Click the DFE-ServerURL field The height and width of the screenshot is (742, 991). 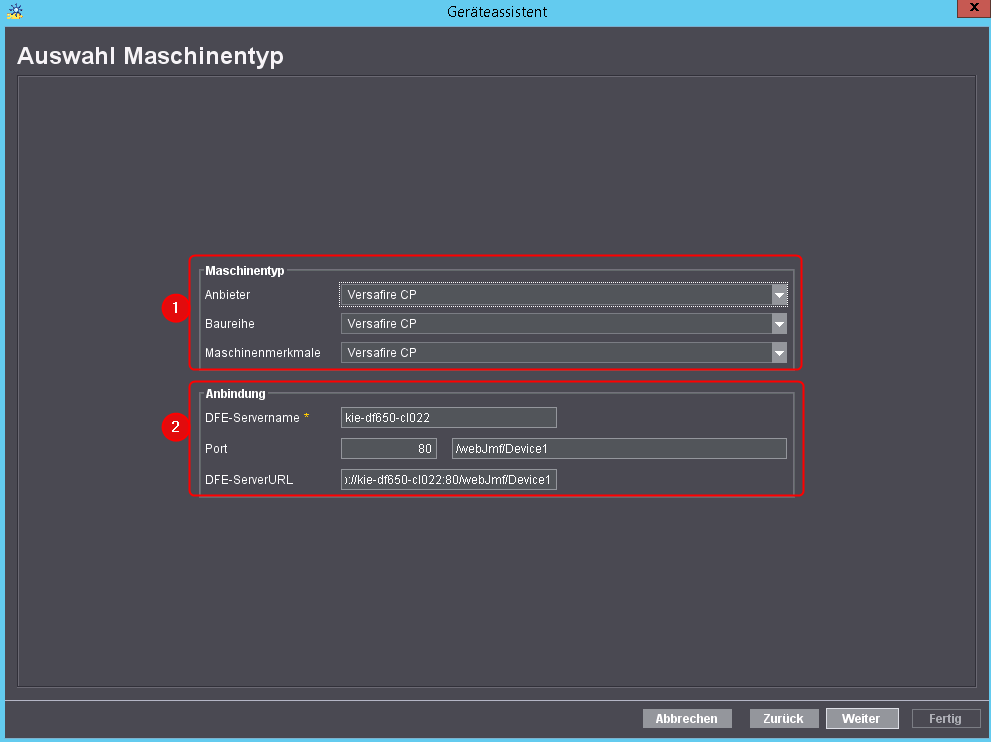click(x=449, y=480)
